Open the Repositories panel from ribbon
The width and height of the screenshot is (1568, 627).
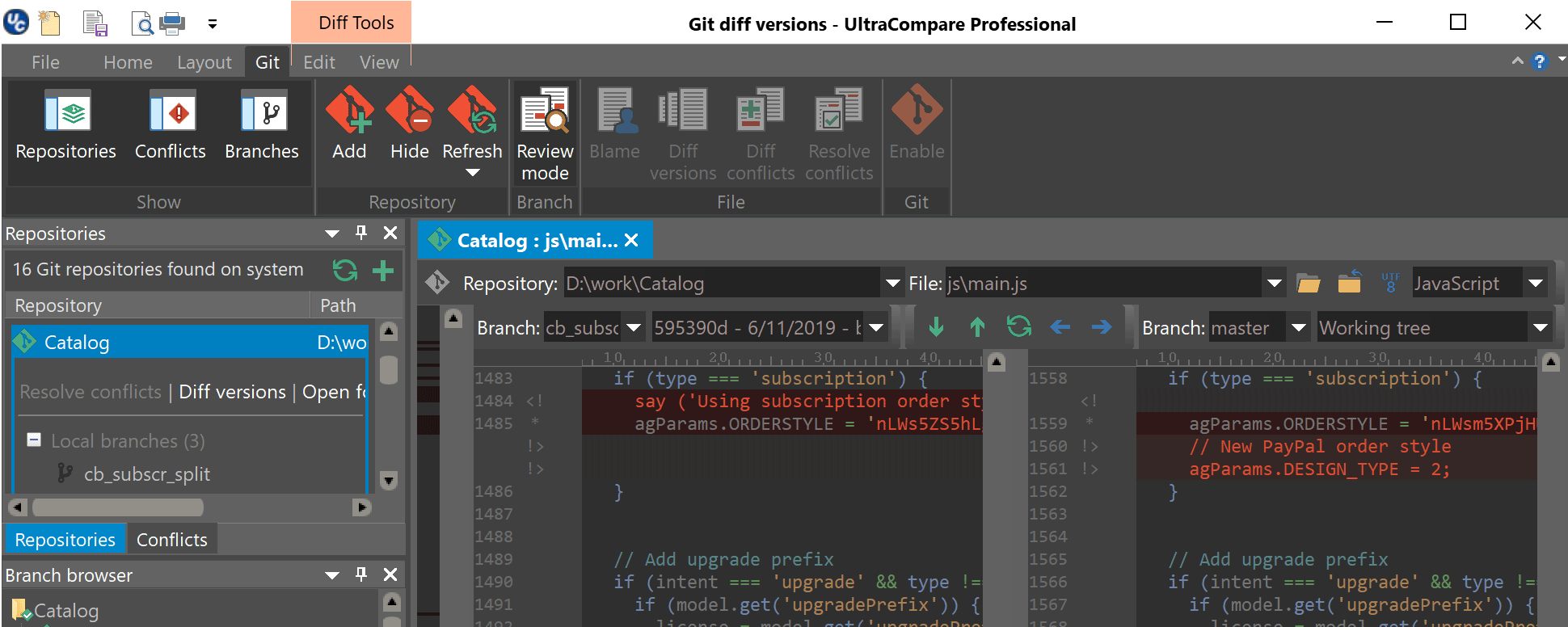(65, 125)
